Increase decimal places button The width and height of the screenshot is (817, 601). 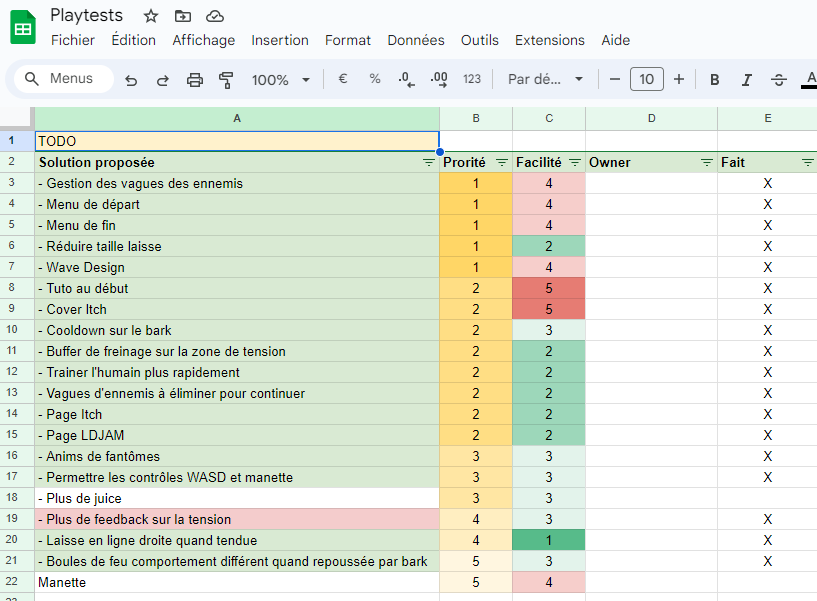[x=439, y=79]
